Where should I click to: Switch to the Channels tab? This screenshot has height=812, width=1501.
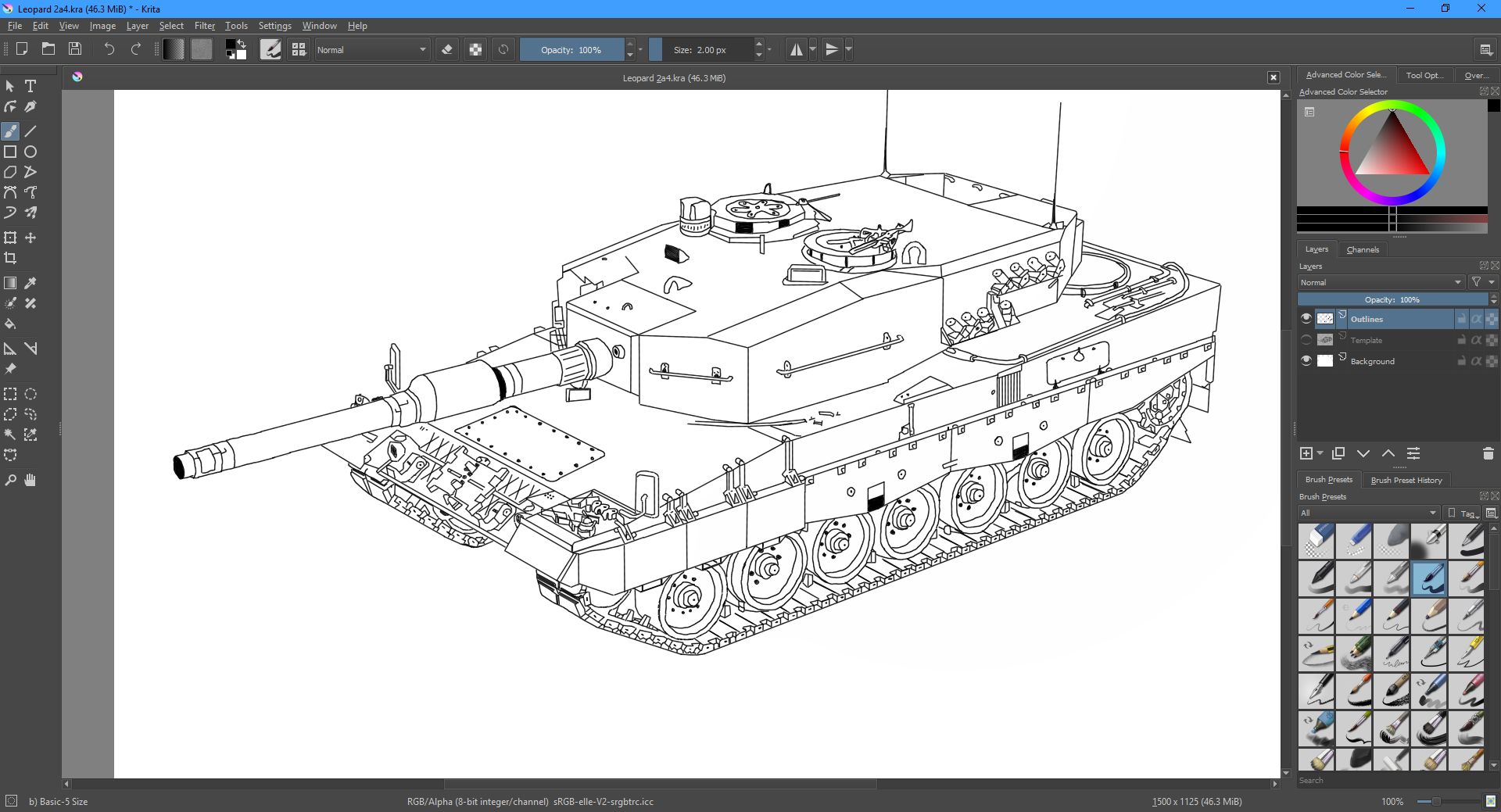pyautogui.click(x=1362, y=249)
